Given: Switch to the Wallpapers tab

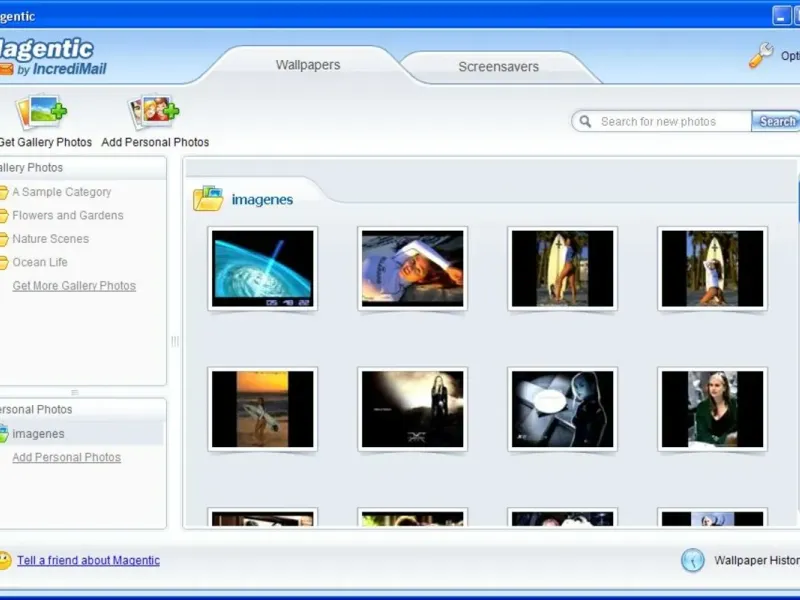Looking at the screenshot, I should coord(307,65).
